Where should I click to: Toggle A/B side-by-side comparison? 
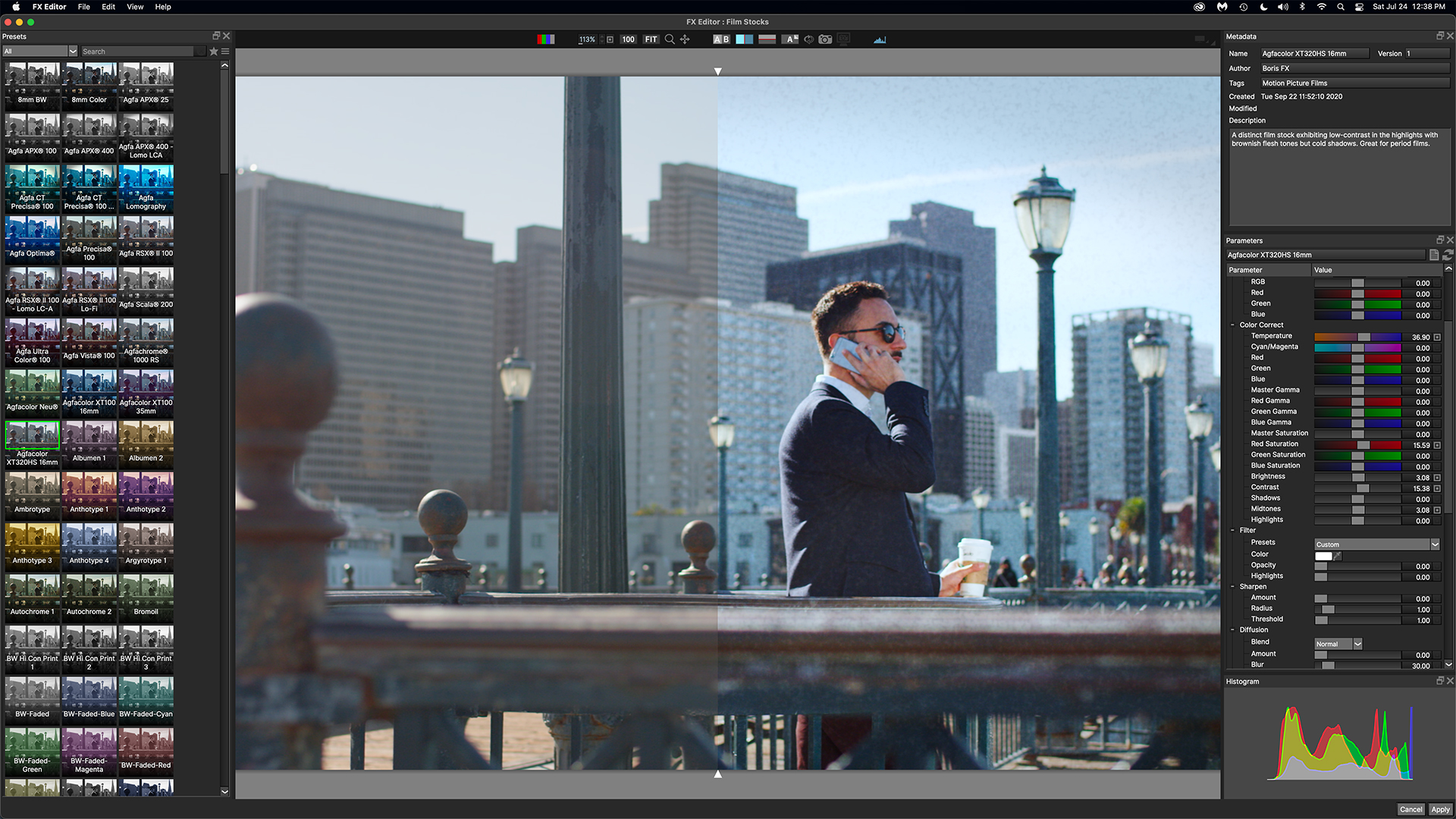[x=721, y=39]
